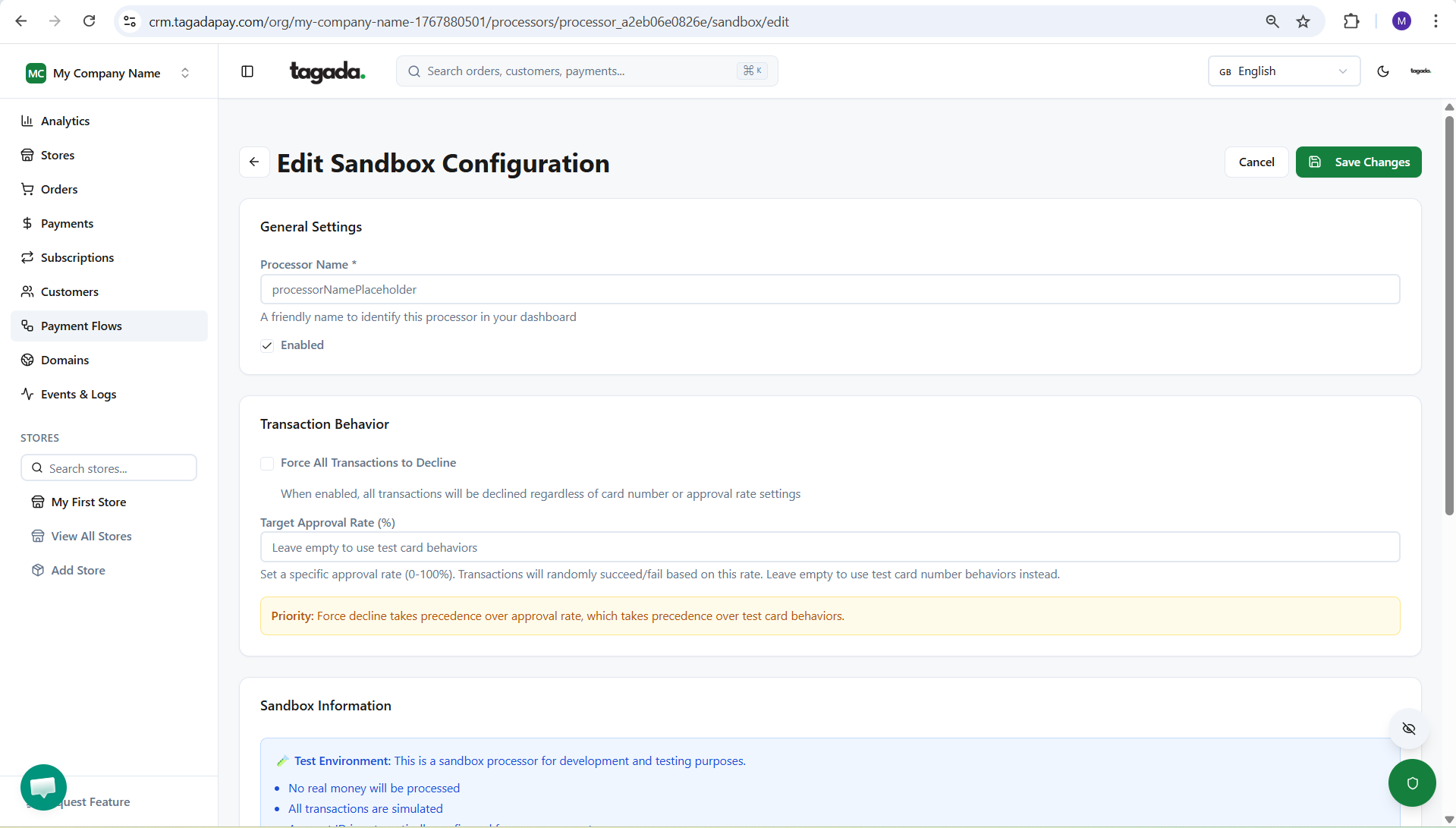The image size is (1456, 828).
Task: Open Analytics in the sidebar
Action: pyautogui.click(x=65, y=121)
